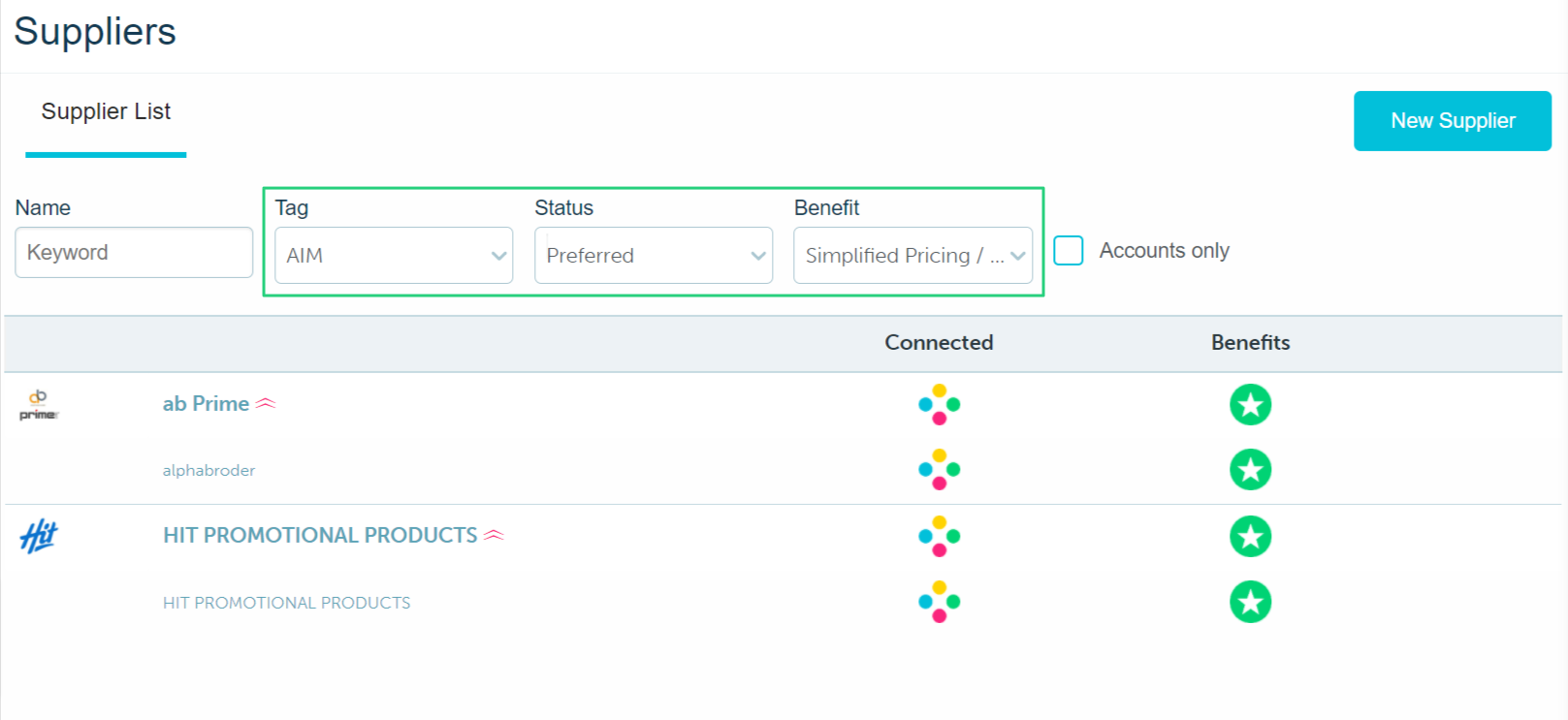Click connected icon beside HIT PROMOTIONAL PRODUCTS heading

pos(939,536)
